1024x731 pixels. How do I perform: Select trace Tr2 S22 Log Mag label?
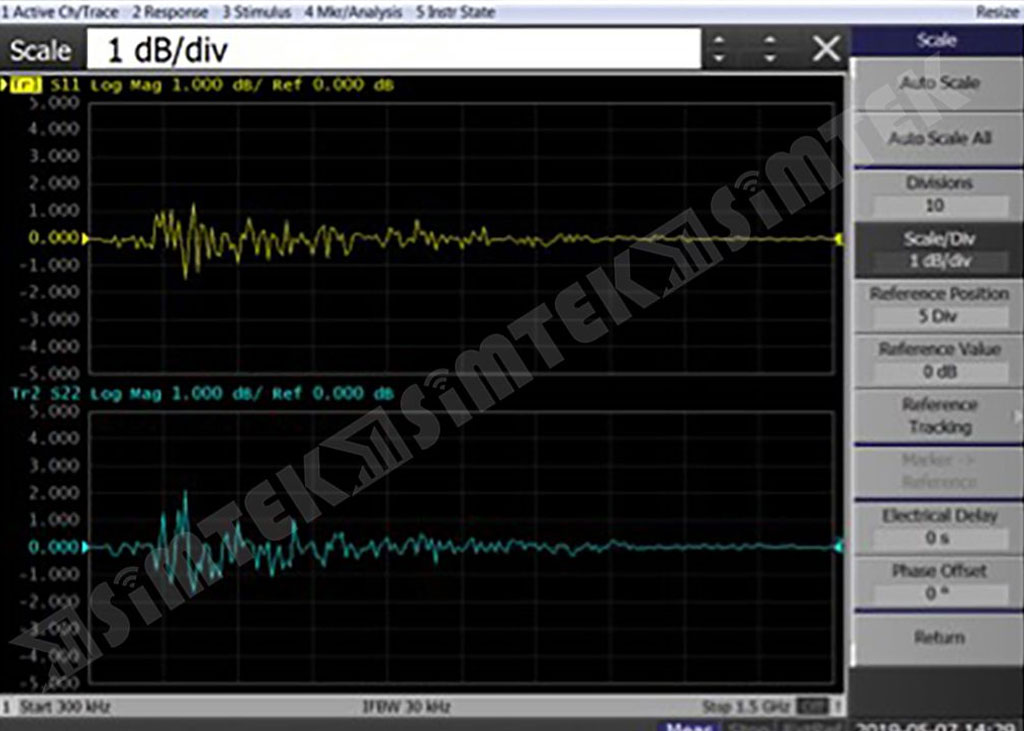[x=202, y=393]
